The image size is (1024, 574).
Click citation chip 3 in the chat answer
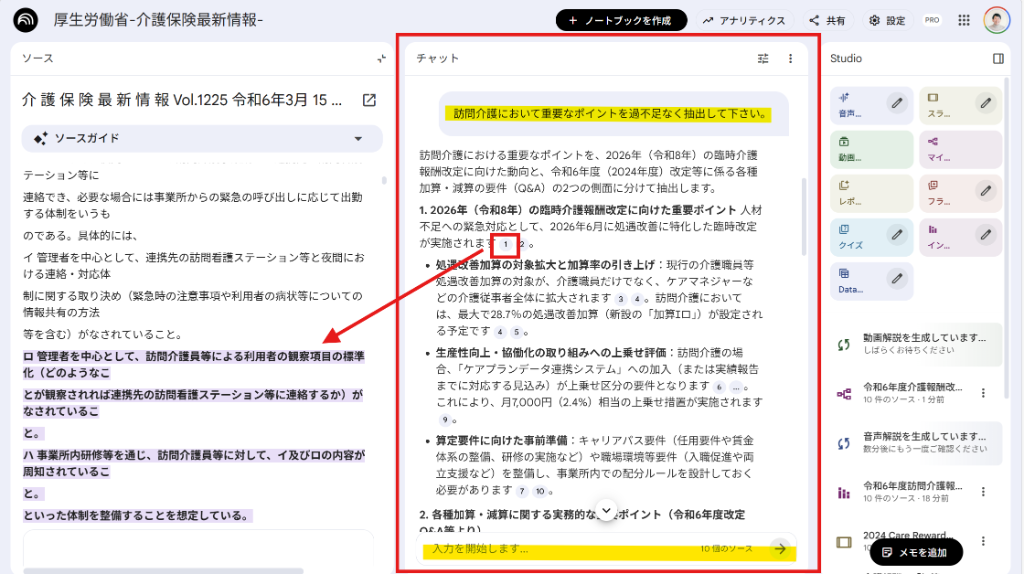(x=621, y=299)
